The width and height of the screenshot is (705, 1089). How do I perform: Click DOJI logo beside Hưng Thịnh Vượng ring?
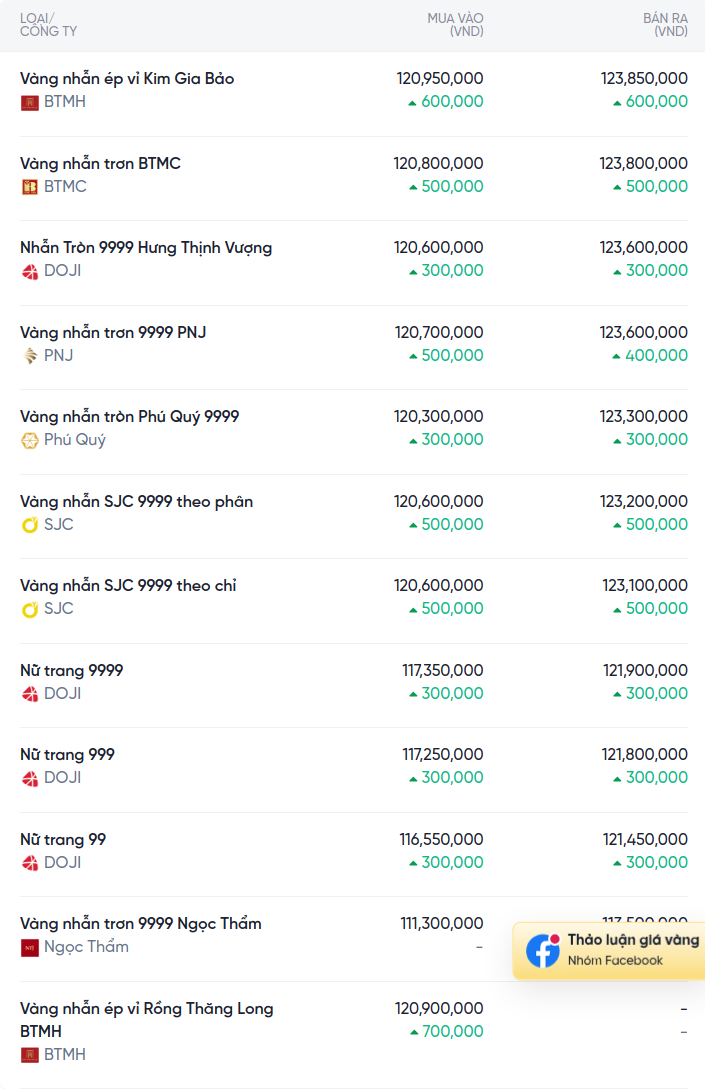(x=30, y=271)
